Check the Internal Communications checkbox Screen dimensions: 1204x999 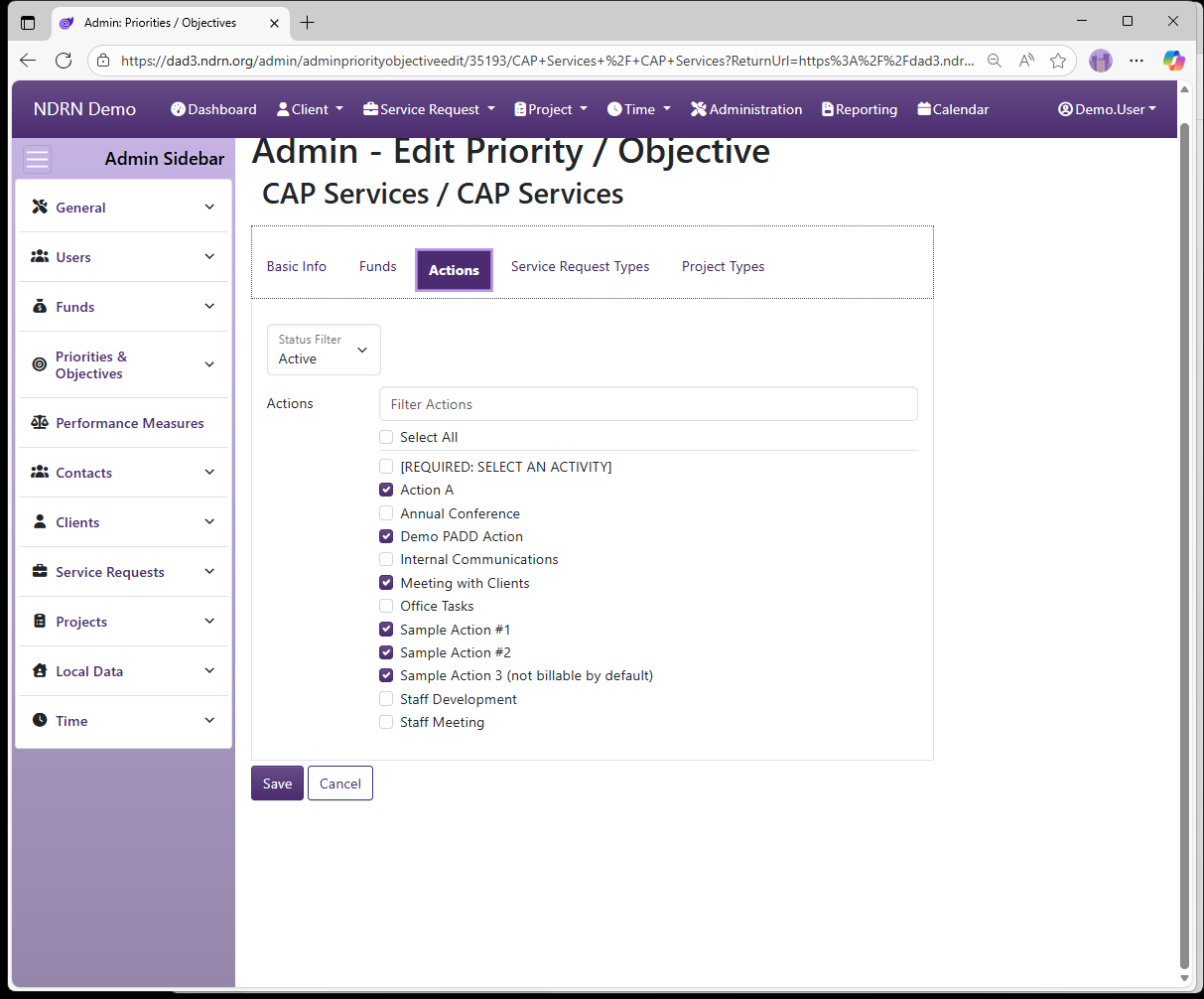(x=386, y=559)
